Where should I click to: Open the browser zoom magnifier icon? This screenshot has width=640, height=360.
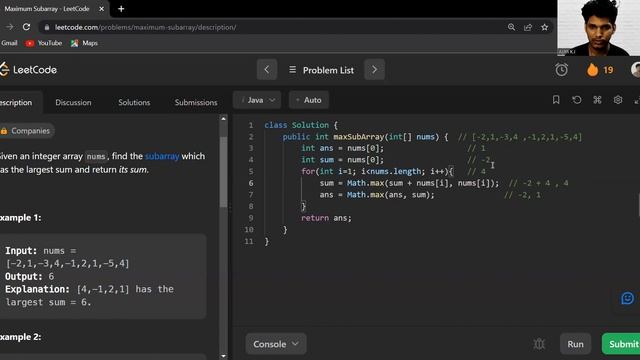[x=511, y=27]
